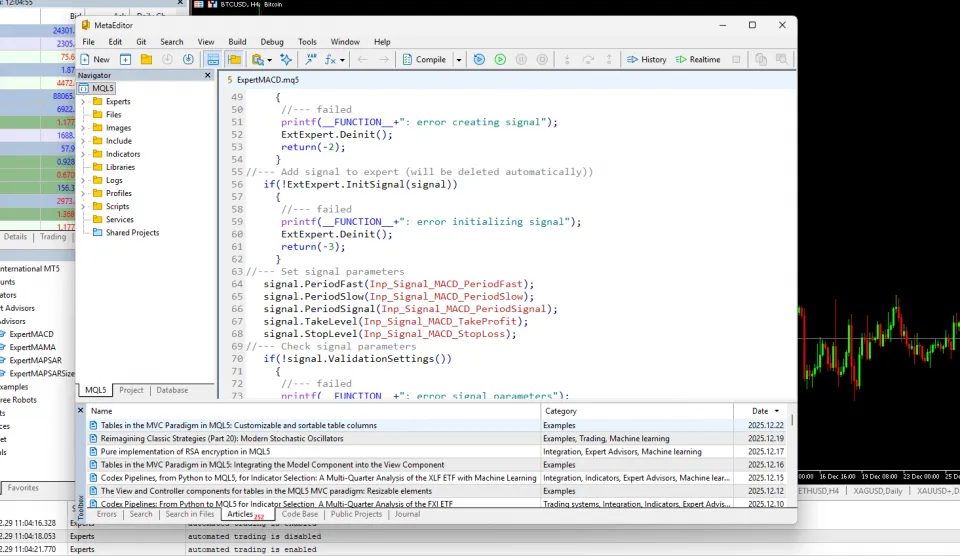The height and width of the screenshot is (556, 960).
Task: Click the insert function fx icon
Action: 331,60
